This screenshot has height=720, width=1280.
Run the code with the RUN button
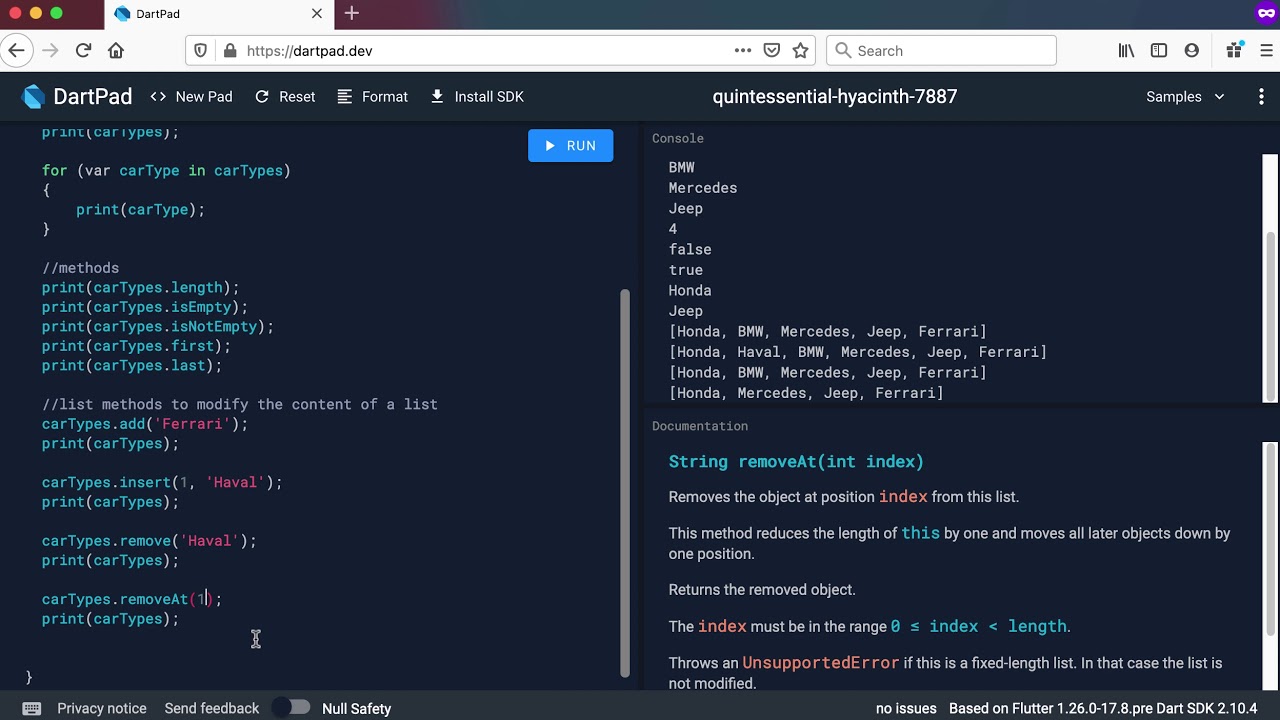tap(570, 145)
